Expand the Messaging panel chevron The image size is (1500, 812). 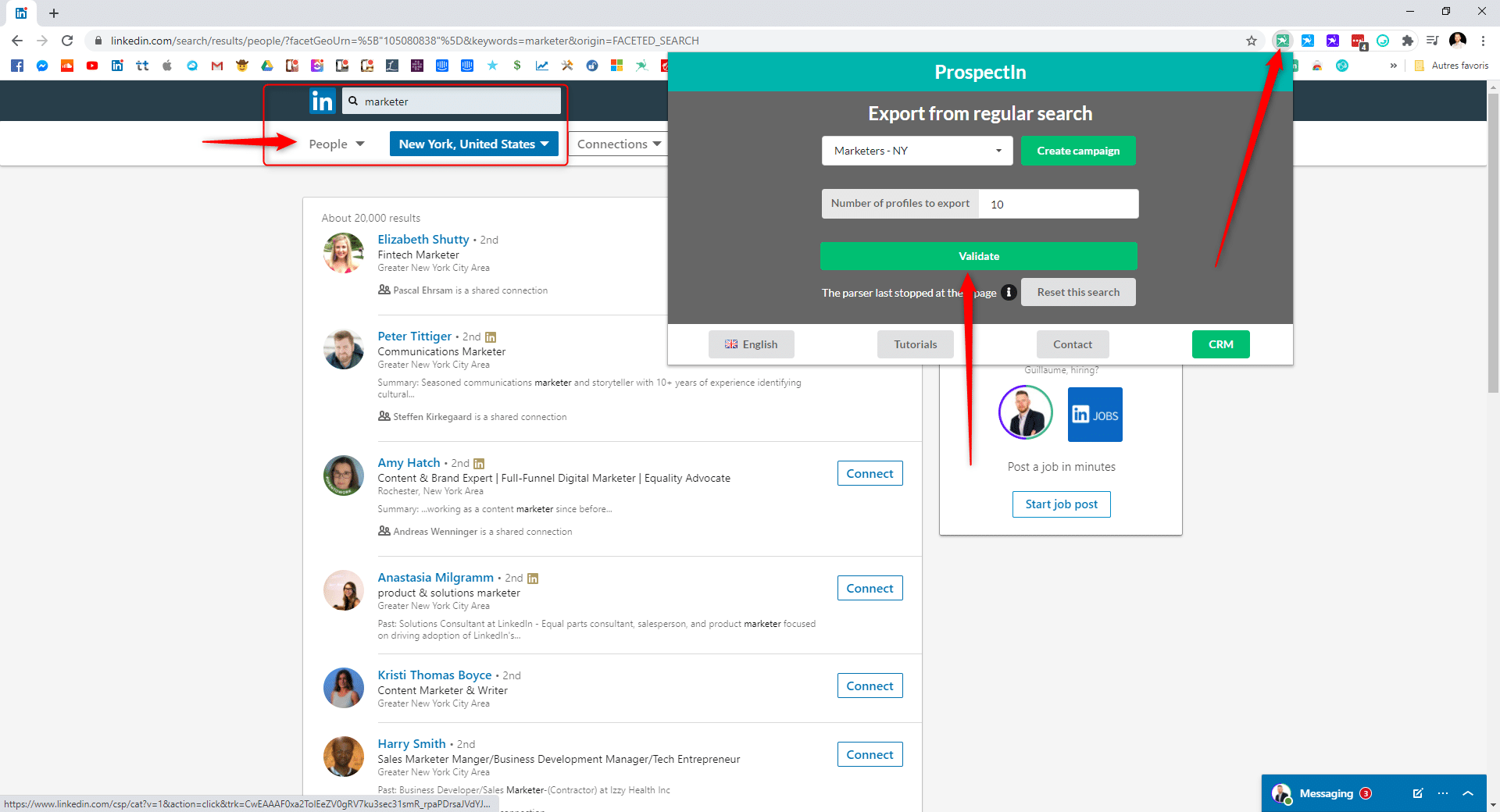[x=1468, y=793]
